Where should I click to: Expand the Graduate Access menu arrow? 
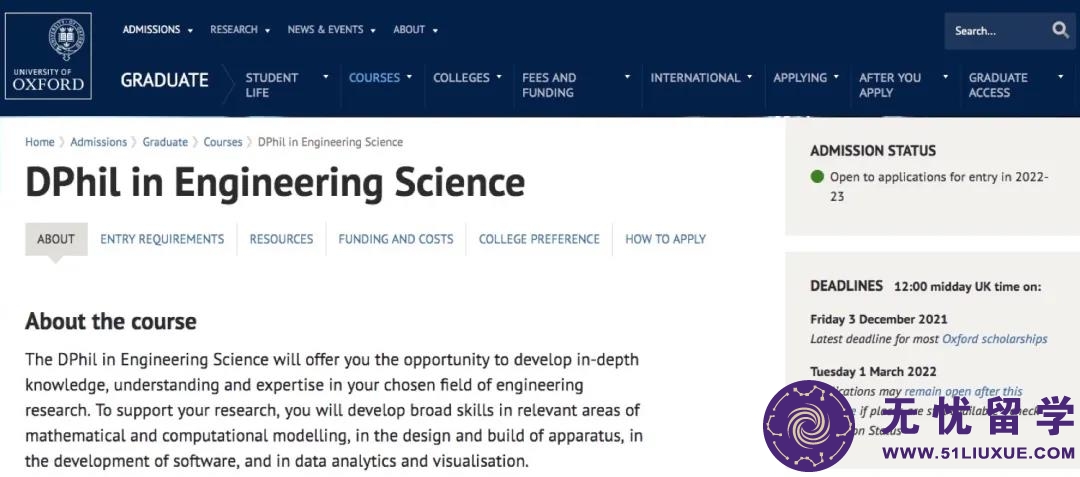pyautogui.click(x=1060, y=77)
